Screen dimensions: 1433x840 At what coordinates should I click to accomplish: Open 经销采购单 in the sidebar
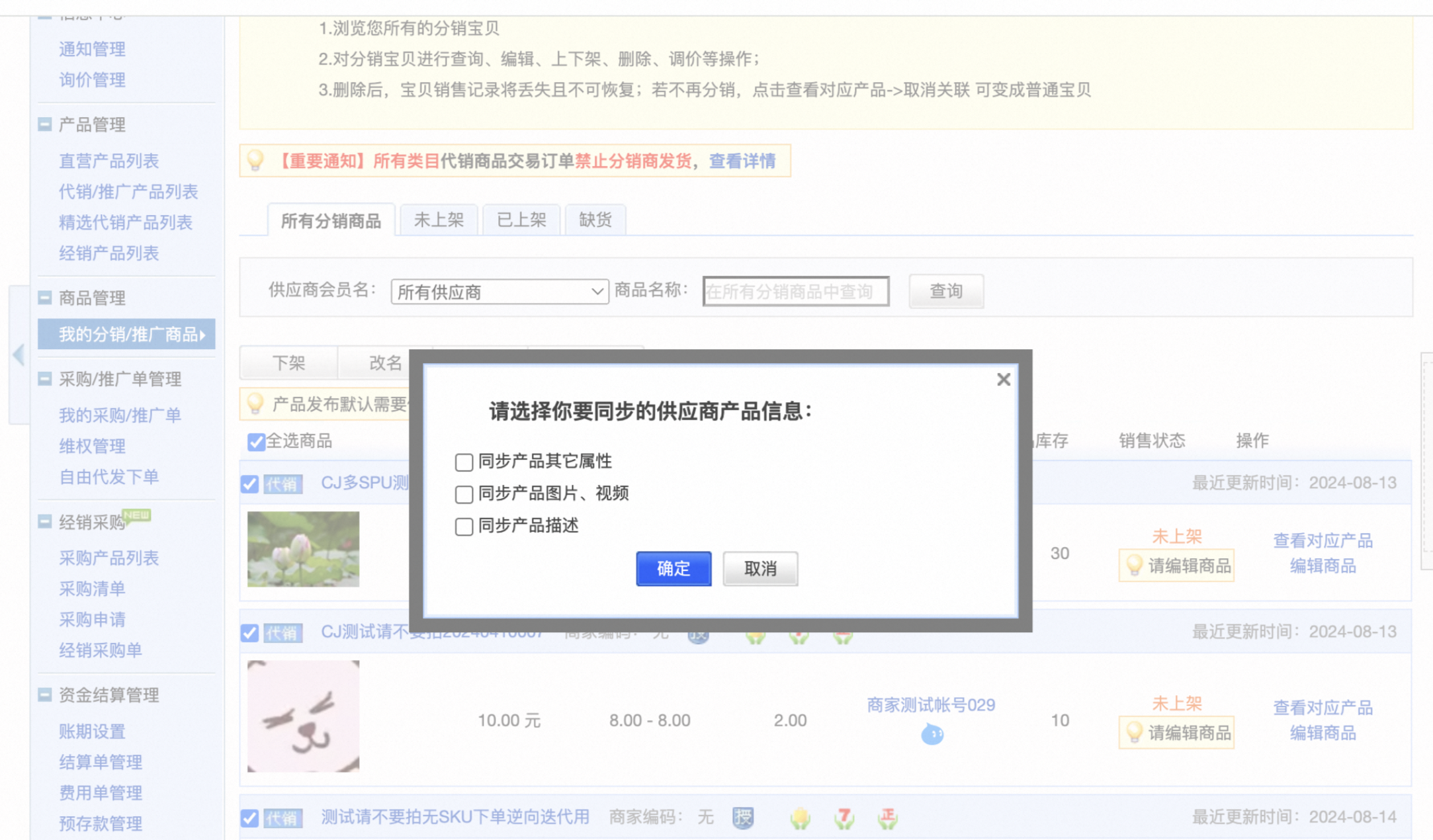coord(101,650)
